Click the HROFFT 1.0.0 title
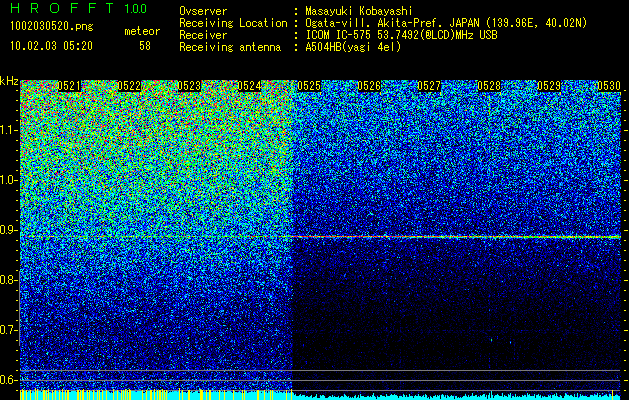Viewport: 629px width, 400px height. click(79, 8)
